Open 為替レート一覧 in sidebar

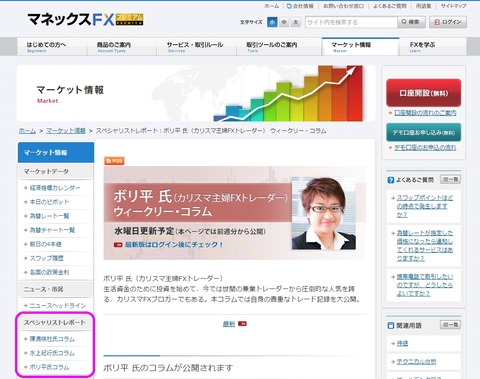49,216
